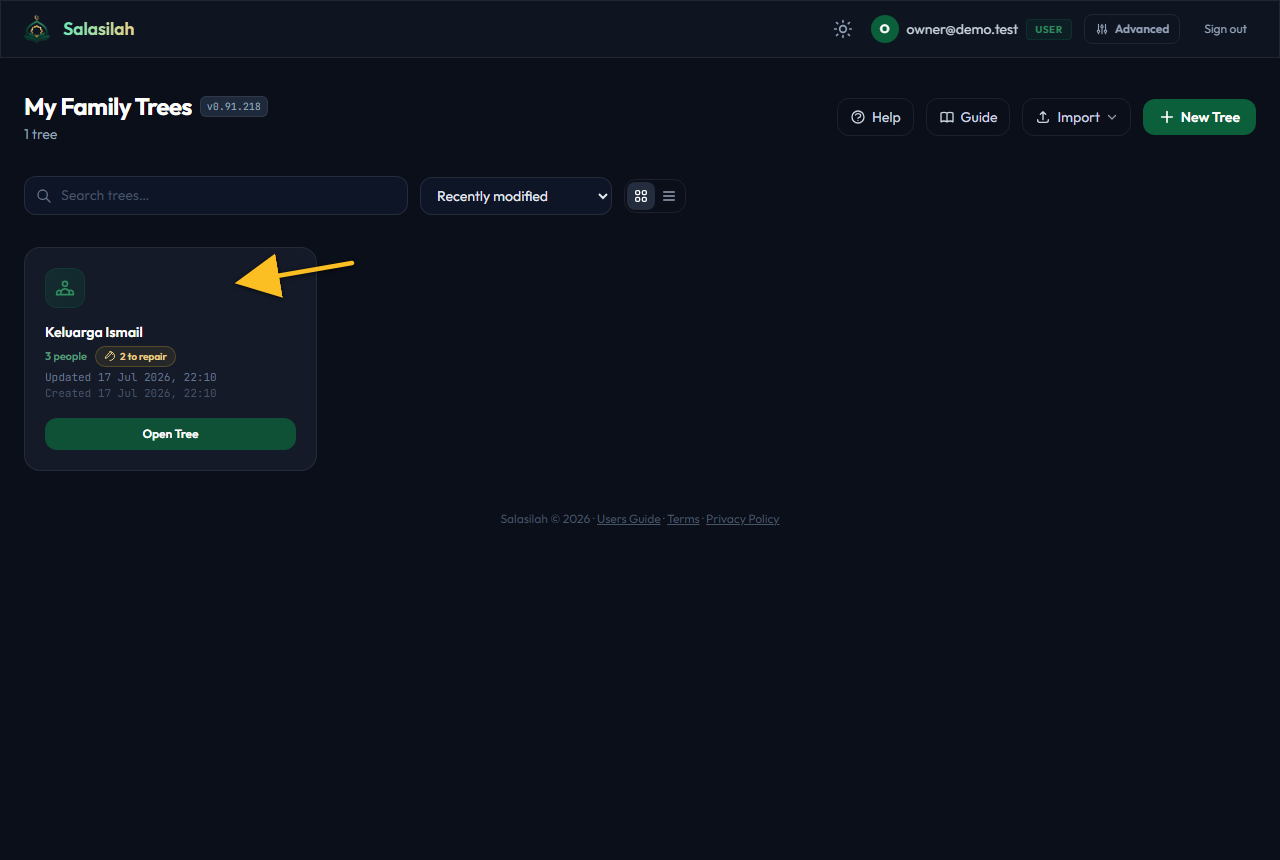Expand the Import dropdown menu
The width and height of the screenshot is (1280, 860).
click(1076, 117)
